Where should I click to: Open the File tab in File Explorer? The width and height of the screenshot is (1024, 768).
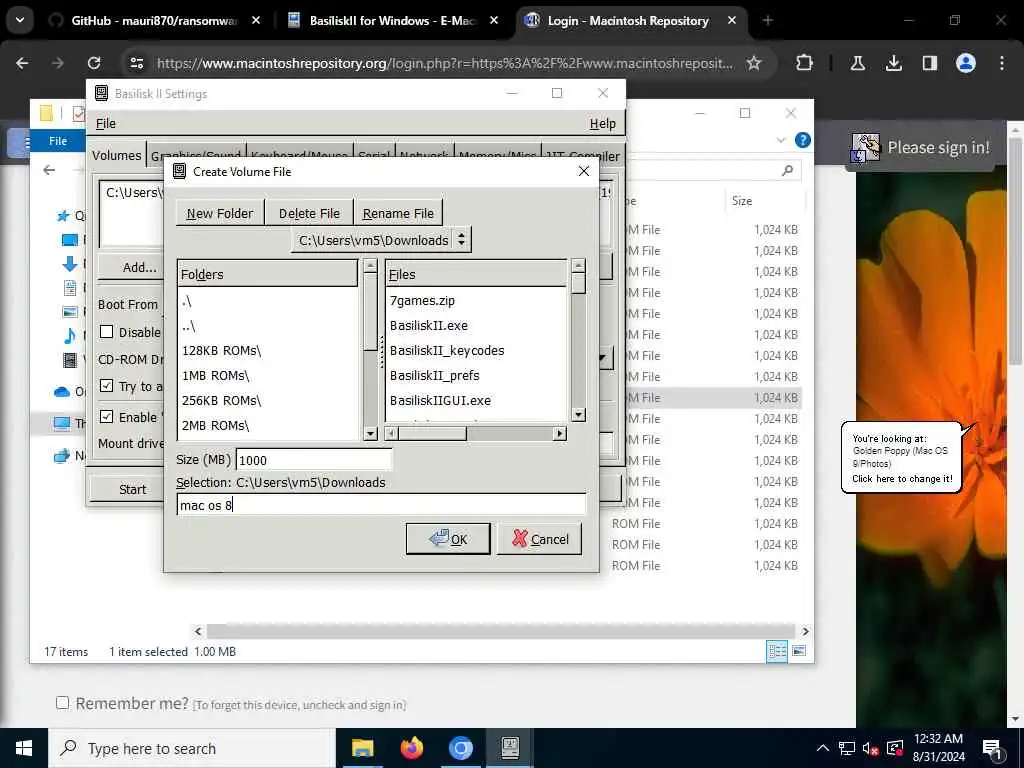click(58, 141)
